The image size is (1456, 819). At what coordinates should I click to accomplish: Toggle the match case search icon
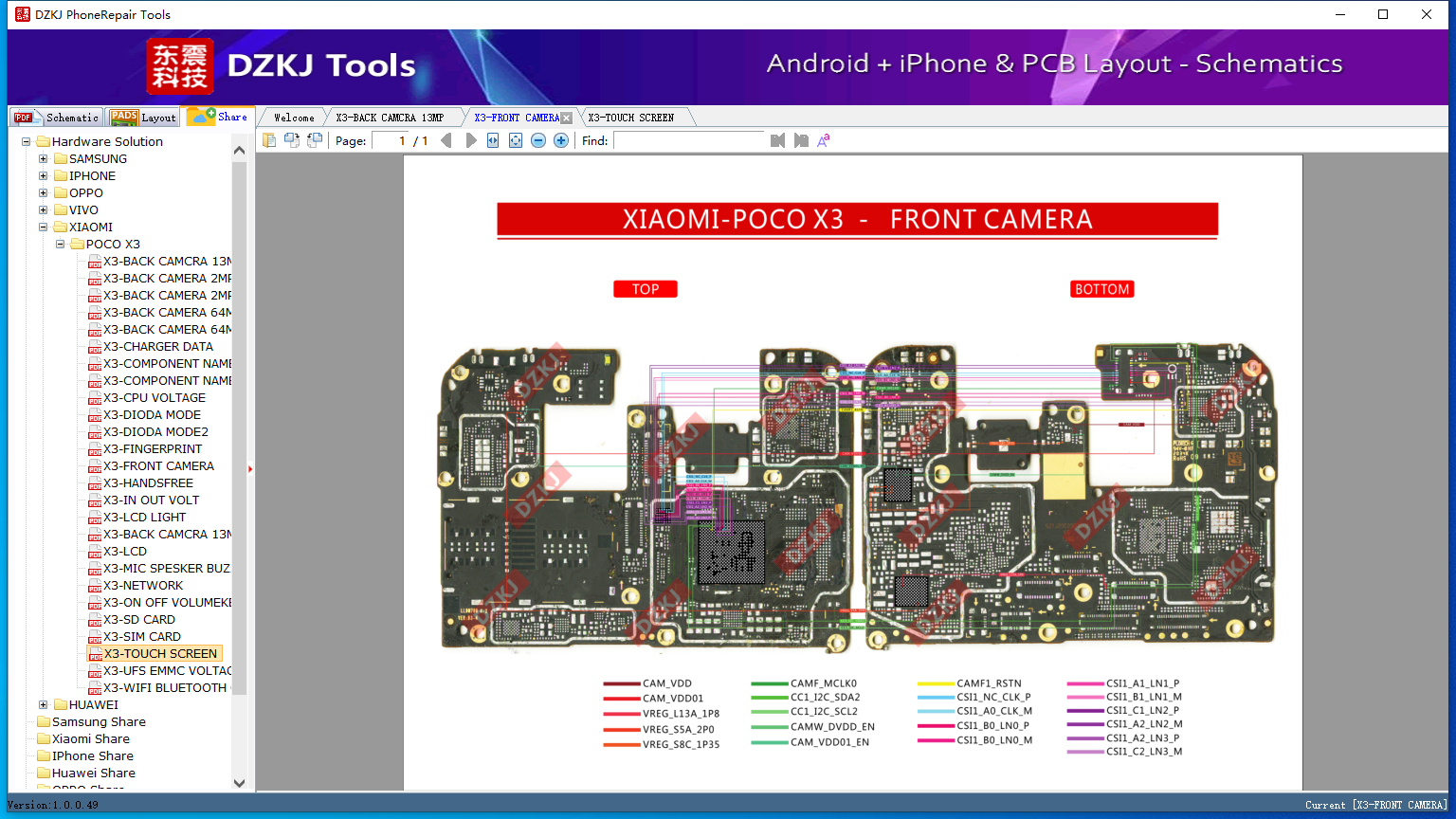[x=824, y=140]
